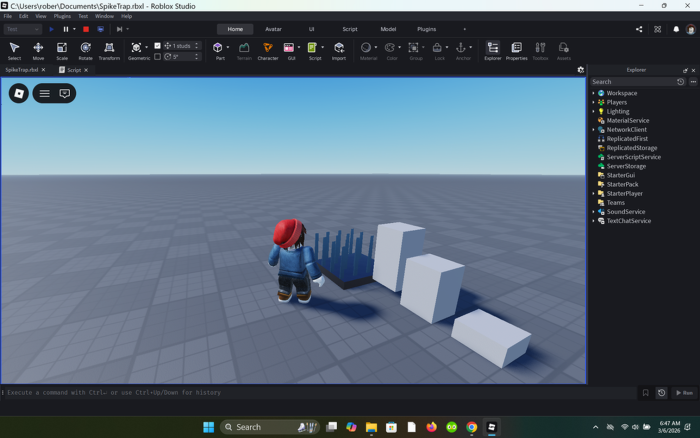Switch to the Script document tab

tap(74, 70)
